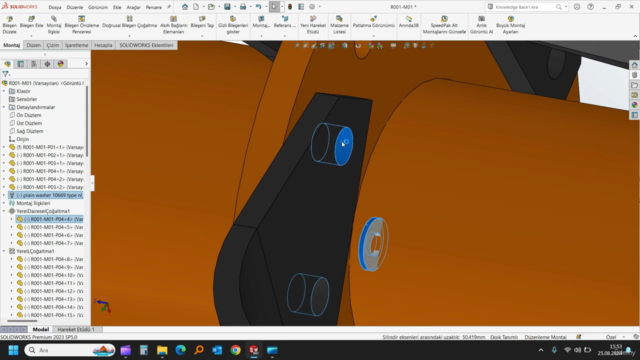Select plain washer 10669 component
This screenshot has width=640, height=360.
tap(46, 195)
